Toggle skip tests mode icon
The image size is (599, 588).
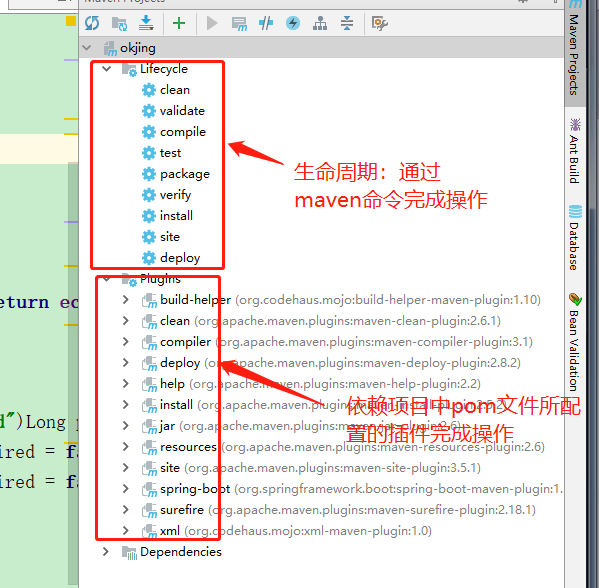(x=293, y=23)
